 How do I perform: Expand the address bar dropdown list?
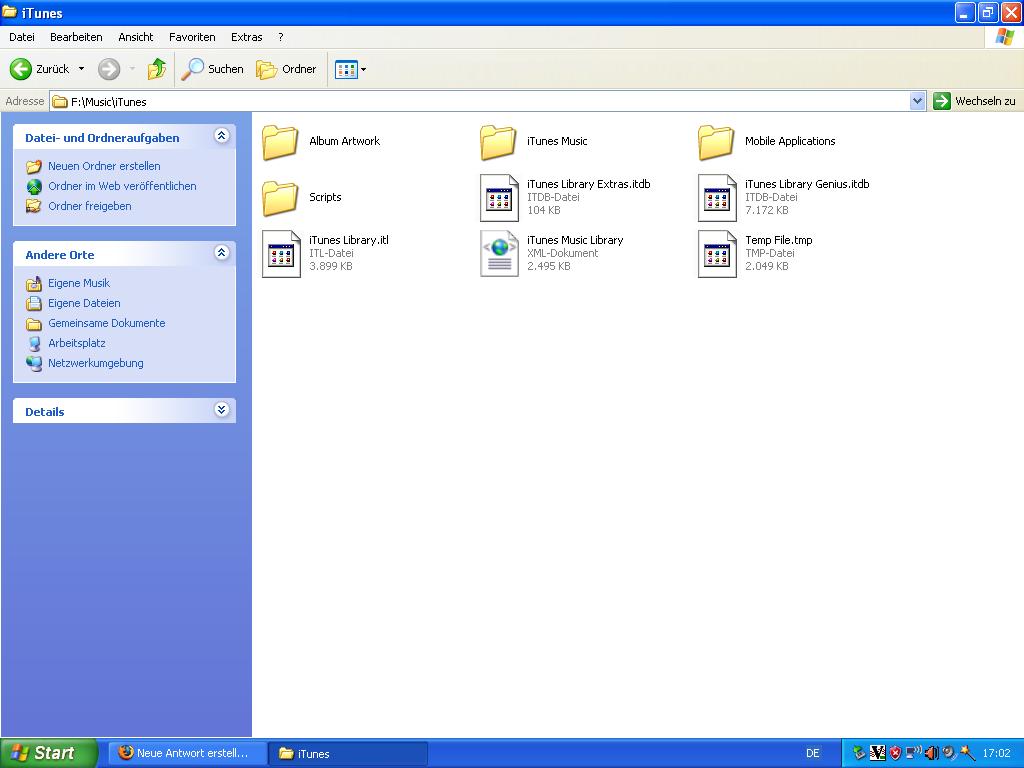pyautogui.click(x=918, y=101)
